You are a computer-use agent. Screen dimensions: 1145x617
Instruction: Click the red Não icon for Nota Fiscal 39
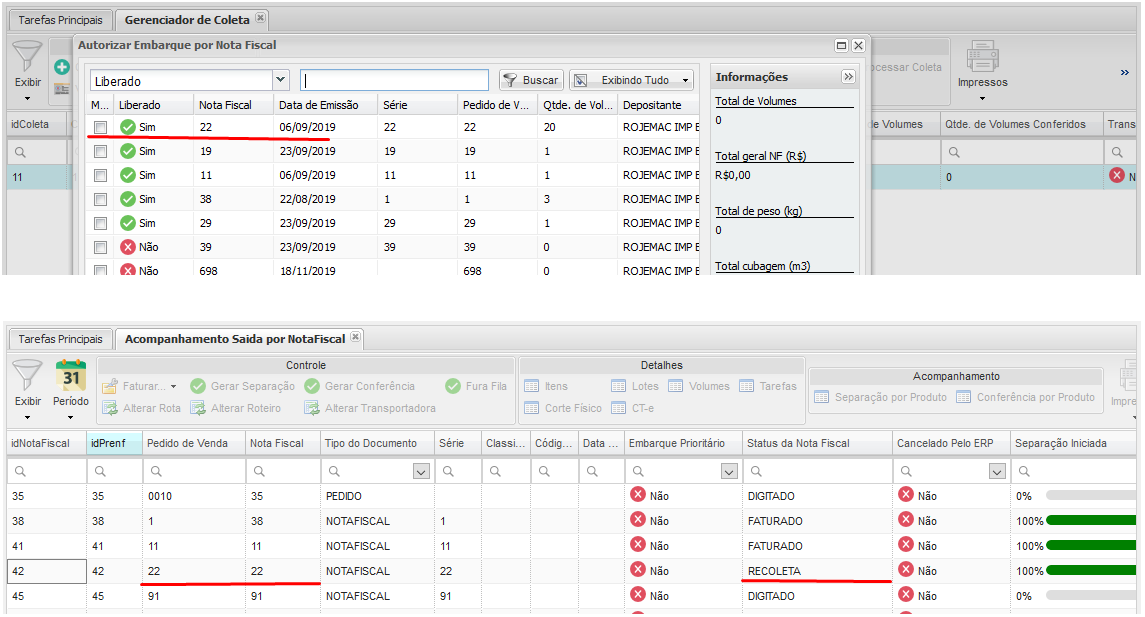(x=128, y=247)
